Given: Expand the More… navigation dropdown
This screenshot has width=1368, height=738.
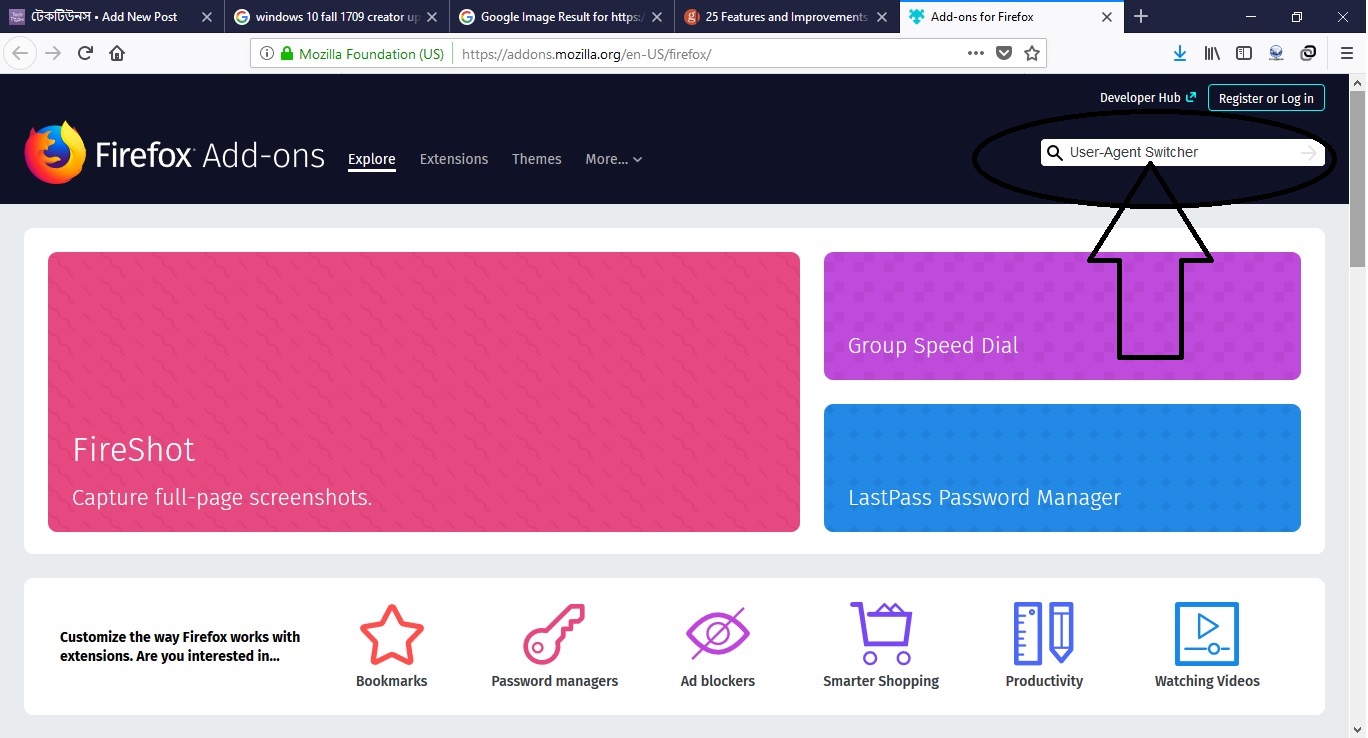Looking at the screenshot, I should click(x=614, y=159).
